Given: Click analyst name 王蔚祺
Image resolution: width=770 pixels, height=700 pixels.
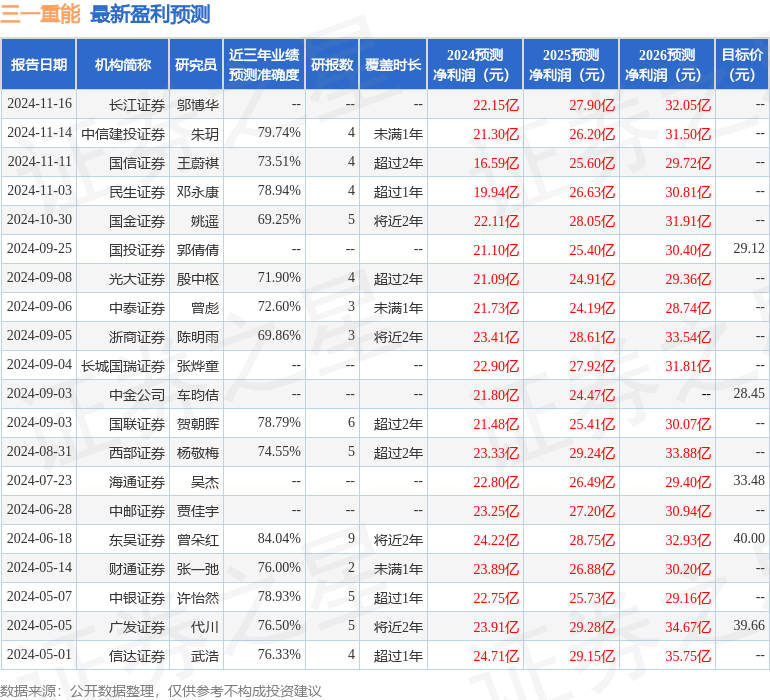Looking at the screenshot, I should coord(198,163).
